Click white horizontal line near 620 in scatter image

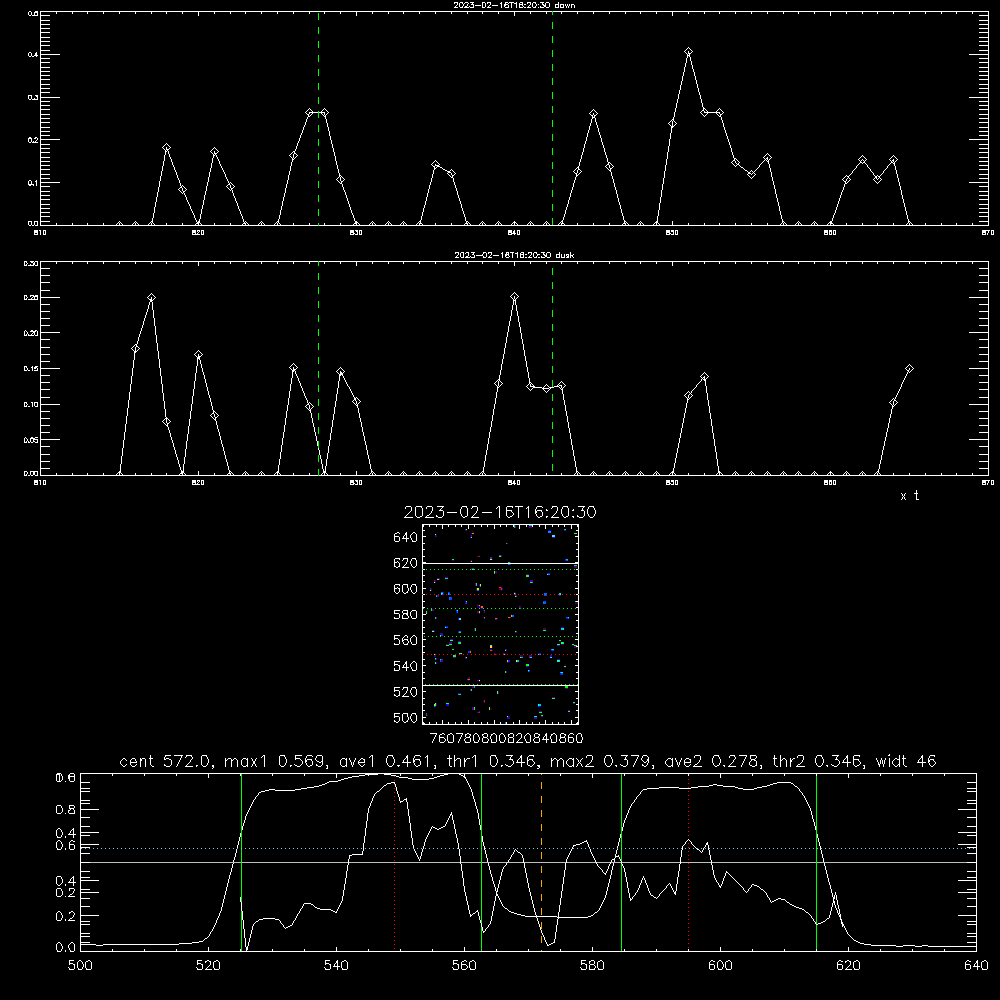click(500, 564)
